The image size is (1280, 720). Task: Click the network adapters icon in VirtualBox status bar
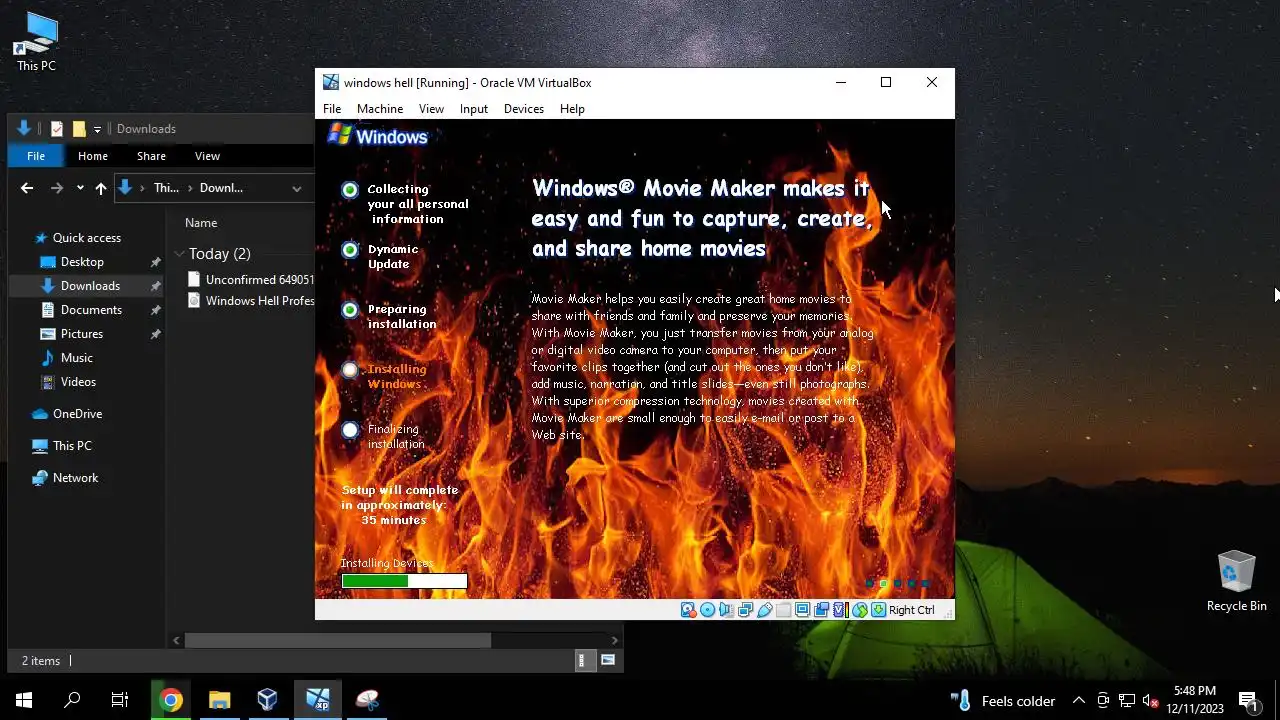[745, 610]
